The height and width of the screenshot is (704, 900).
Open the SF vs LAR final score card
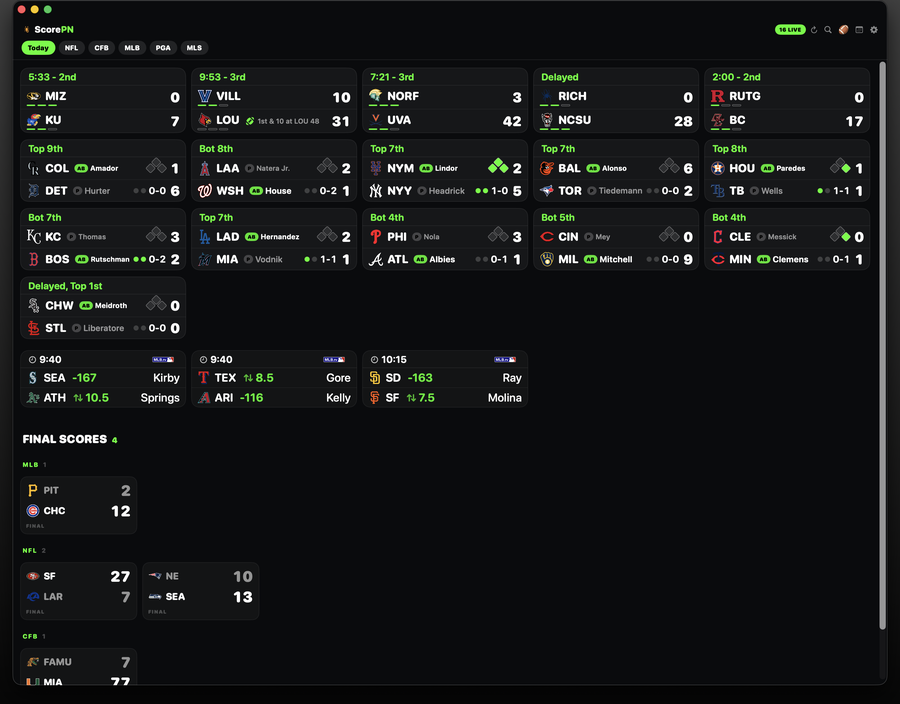click(x=79, y=591)
